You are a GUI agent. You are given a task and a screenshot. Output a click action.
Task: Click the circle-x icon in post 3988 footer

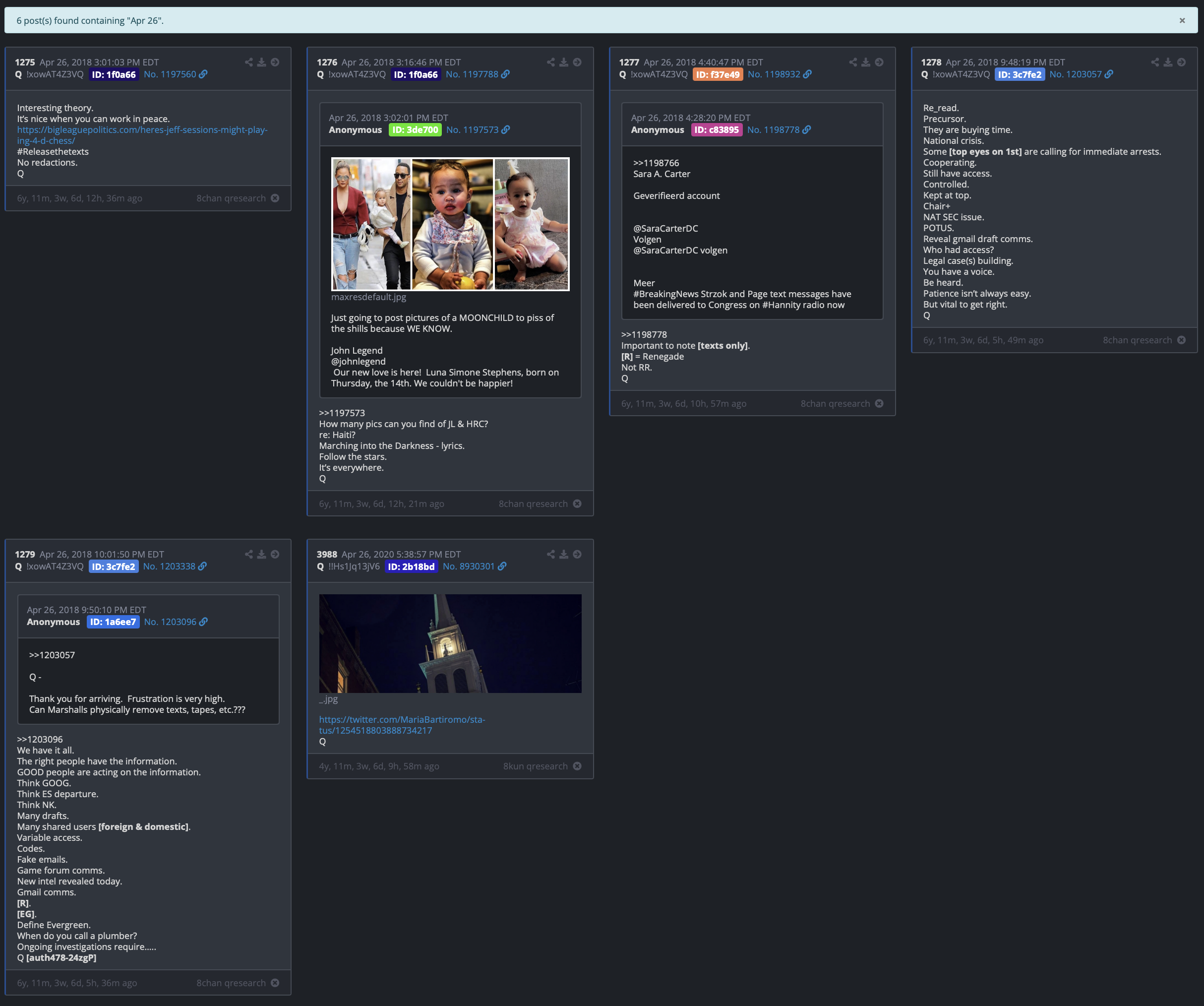coord(577,766)
